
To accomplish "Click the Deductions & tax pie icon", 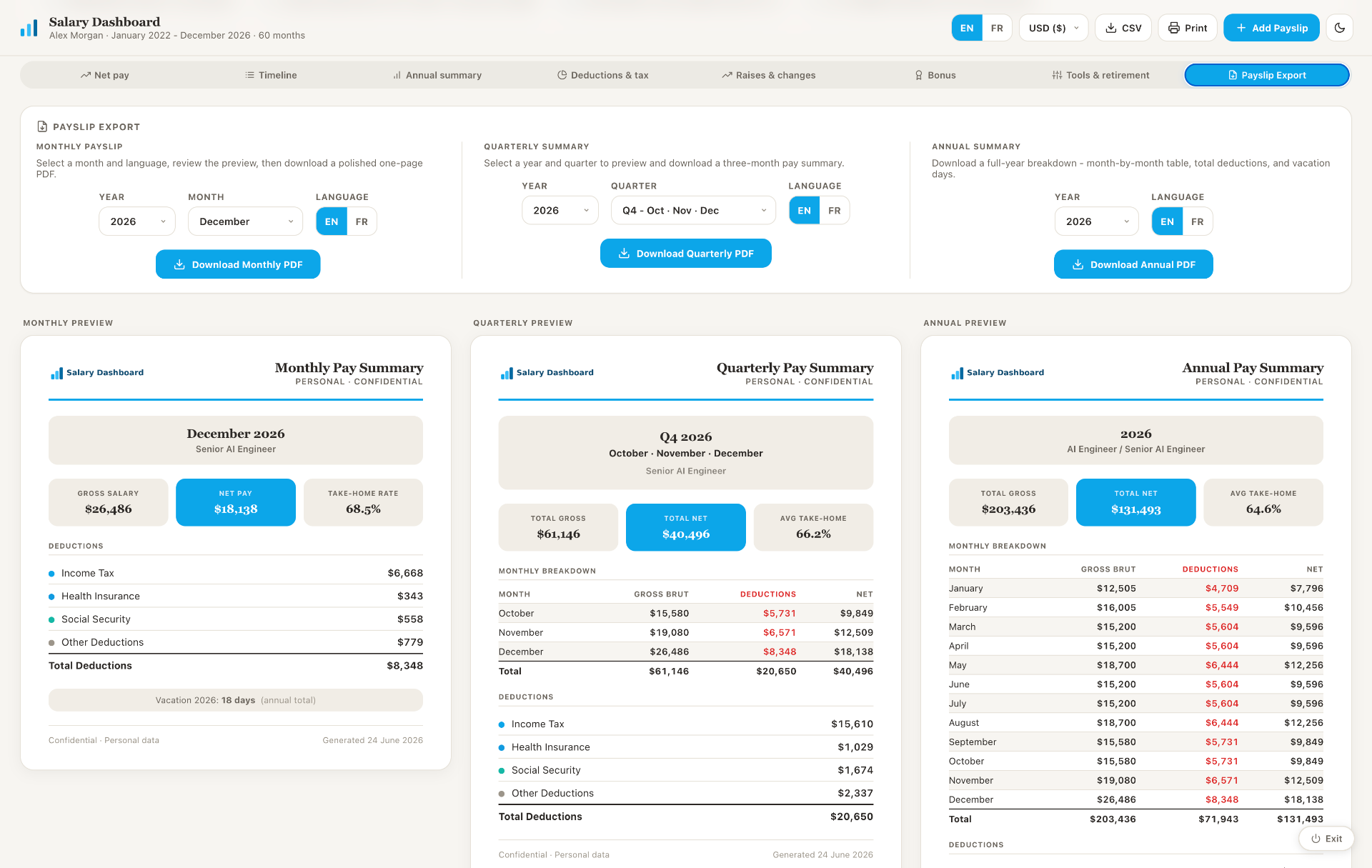I will tap(562, 75).
